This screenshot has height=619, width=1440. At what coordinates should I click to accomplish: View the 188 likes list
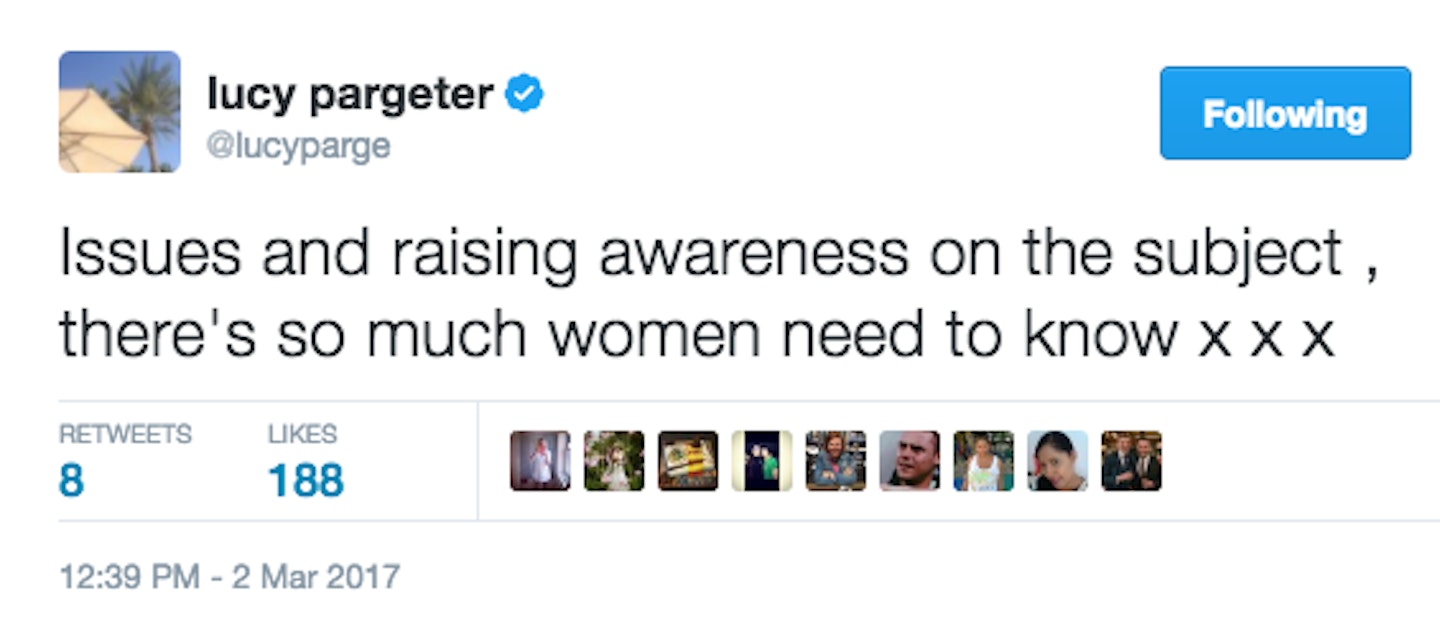[306, 480]
